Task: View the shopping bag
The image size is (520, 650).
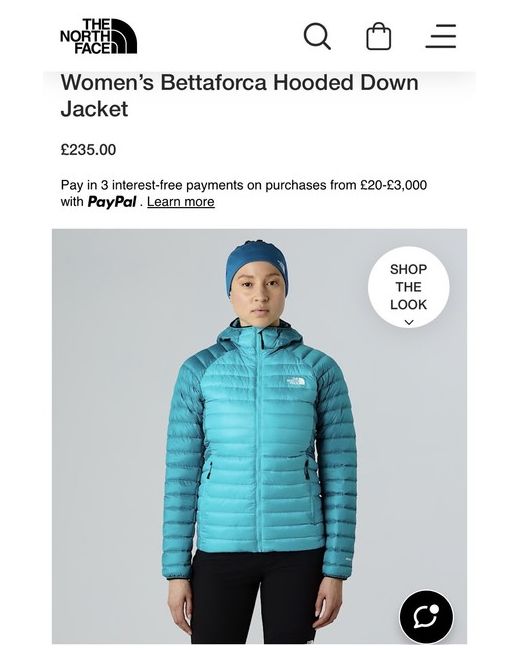Action: click(x=379, y=36)
